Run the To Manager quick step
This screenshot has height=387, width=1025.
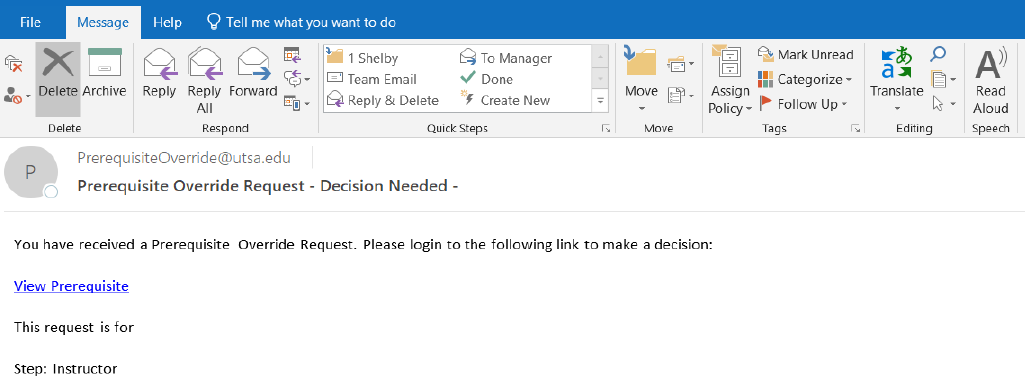coord(507,58)
